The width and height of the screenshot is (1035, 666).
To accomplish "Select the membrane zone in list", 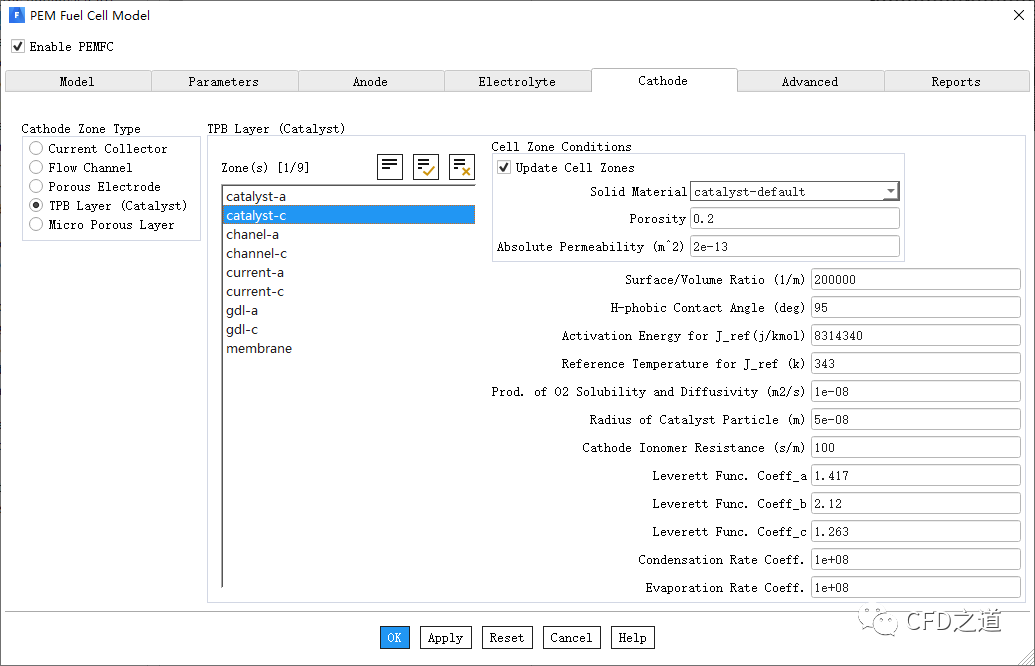I will coord(259,349).
